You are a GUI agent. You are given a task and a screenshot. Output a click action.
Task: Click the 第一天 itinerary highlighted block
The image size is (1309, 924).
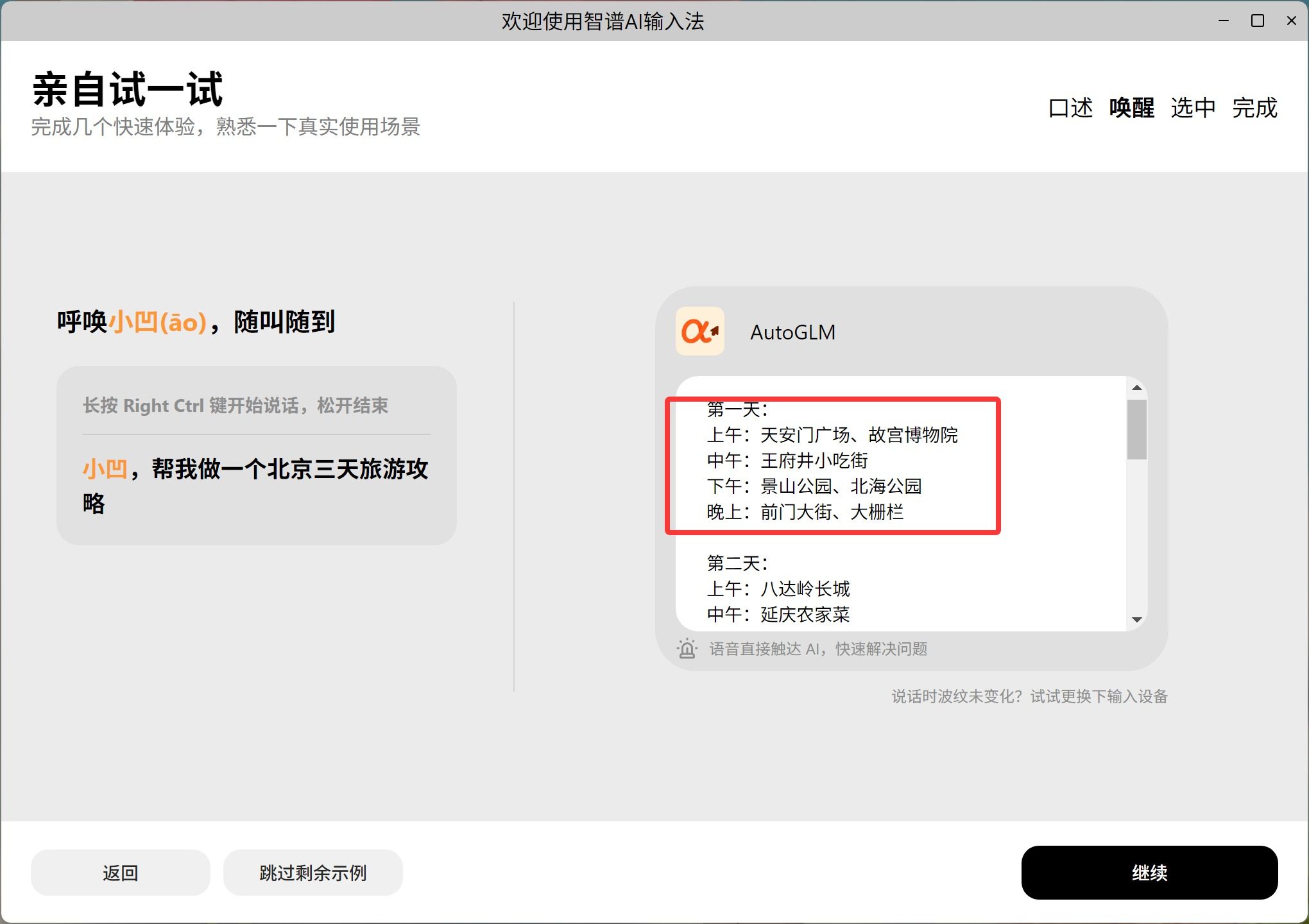click(832, 465)
